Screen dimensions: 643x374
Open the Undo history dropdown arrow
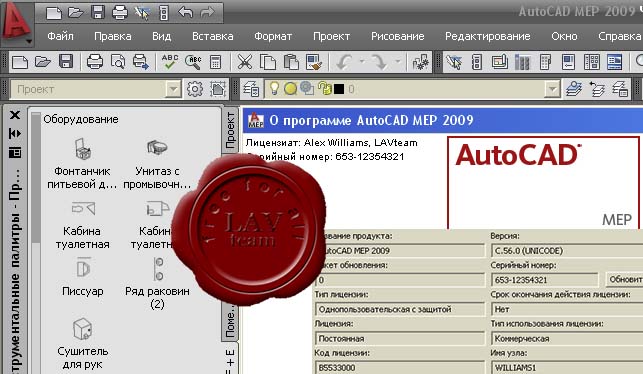pyautogui.click(x=362, y=62)
